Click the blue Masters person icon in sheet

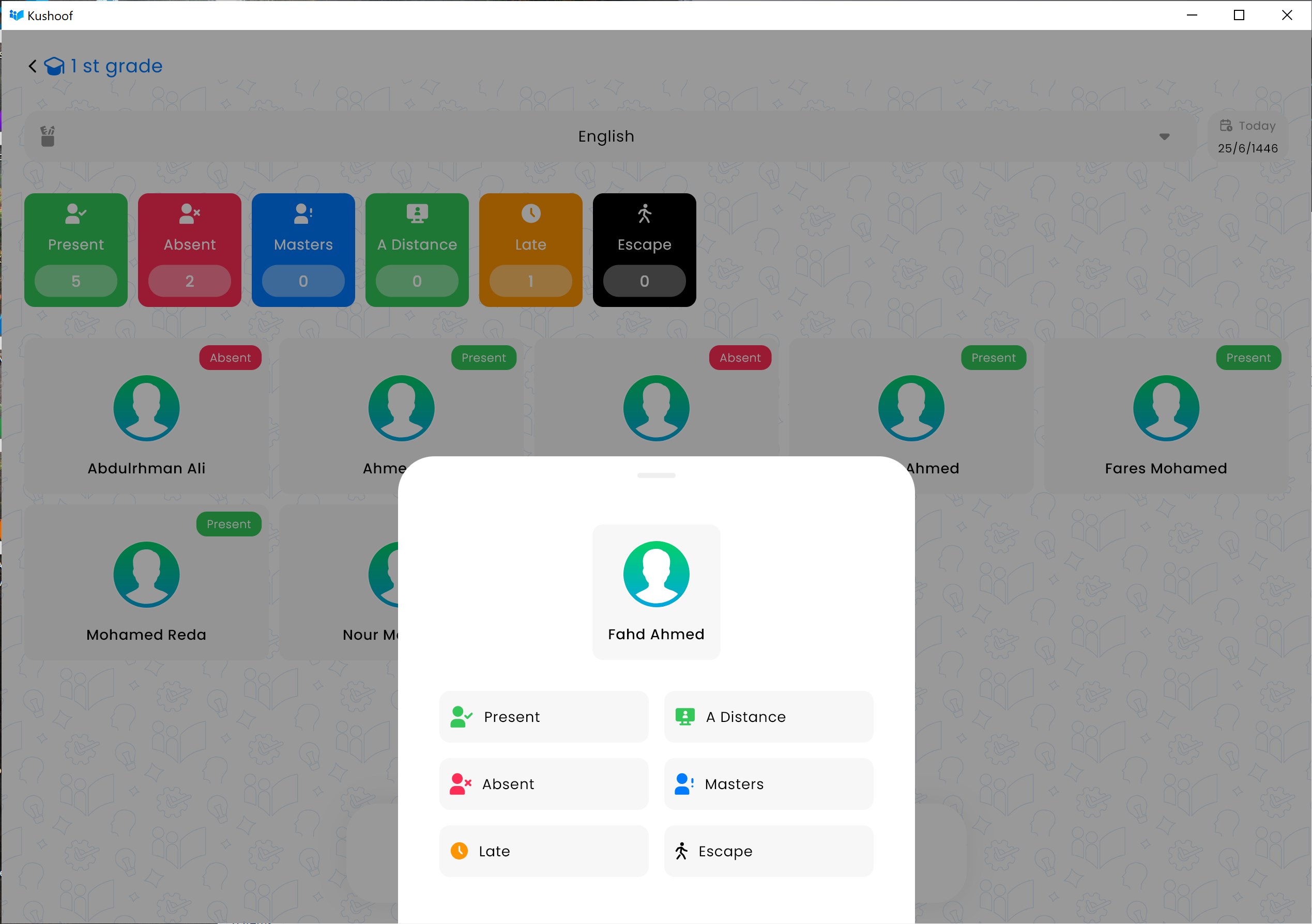[683, 784]
